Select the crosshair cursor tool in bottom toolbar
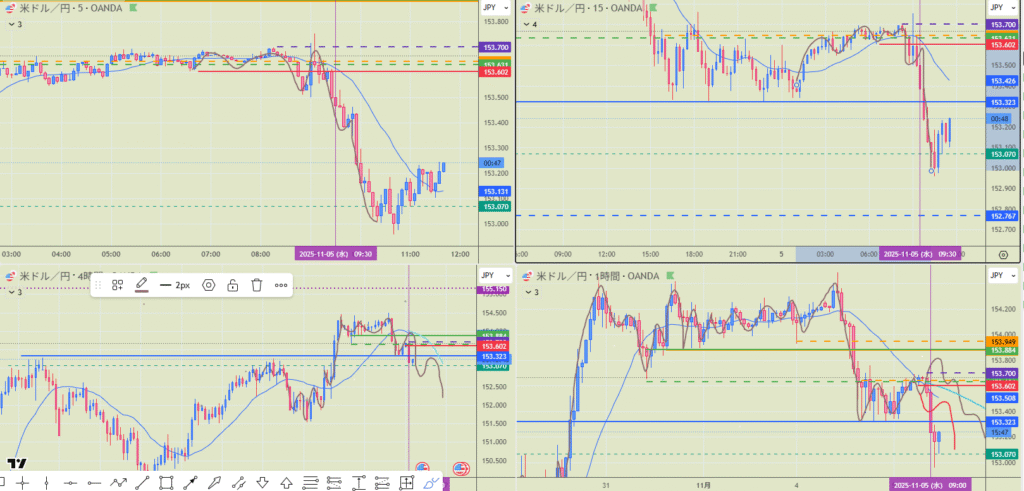This screenshot has width=1024, height=491. pyautogui.click(x=21, y=483)
